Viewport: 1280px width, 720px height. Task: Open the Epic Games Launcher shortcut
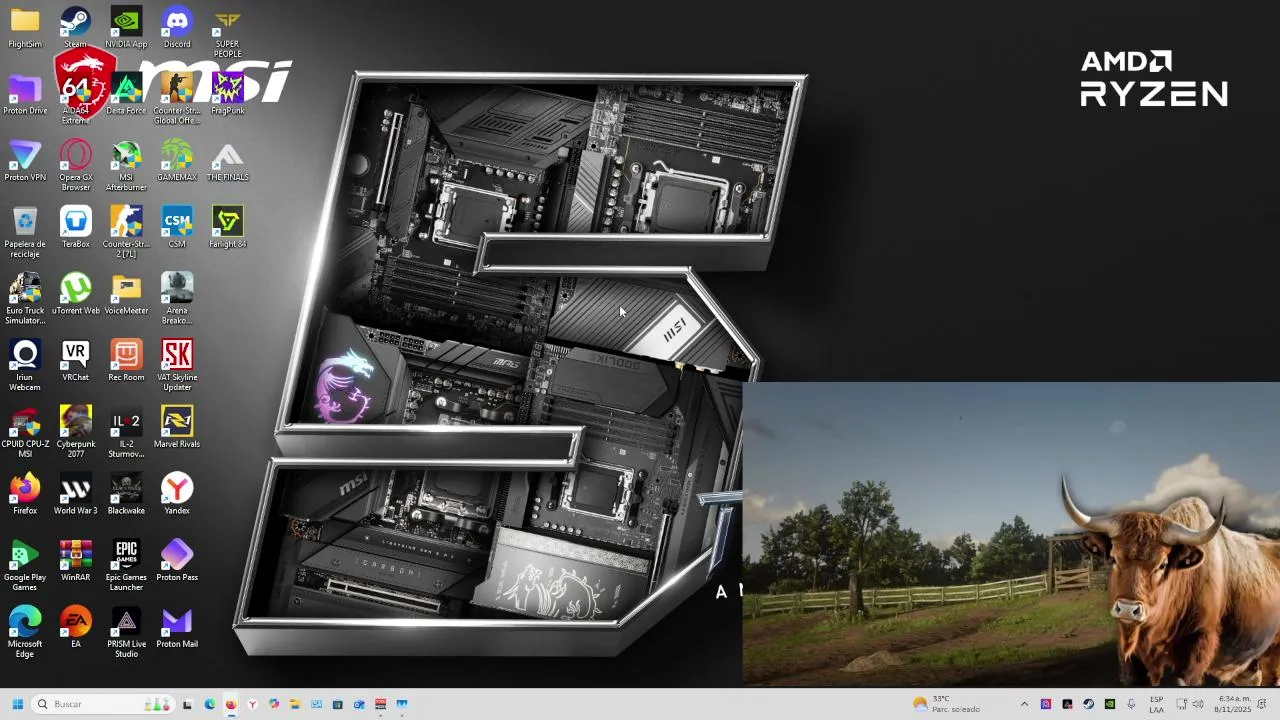tap(126, 566)
